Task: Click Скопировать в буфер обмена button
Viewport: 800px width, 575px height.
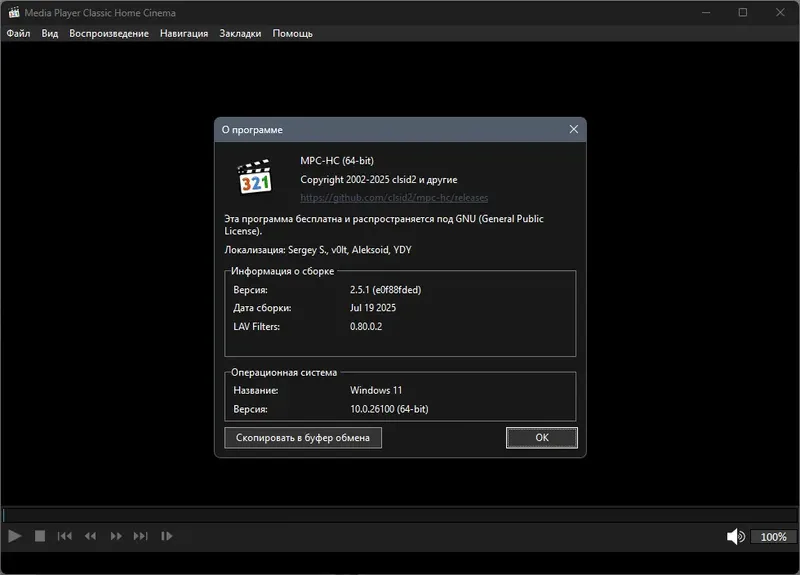Action: [x=303, y=438]
